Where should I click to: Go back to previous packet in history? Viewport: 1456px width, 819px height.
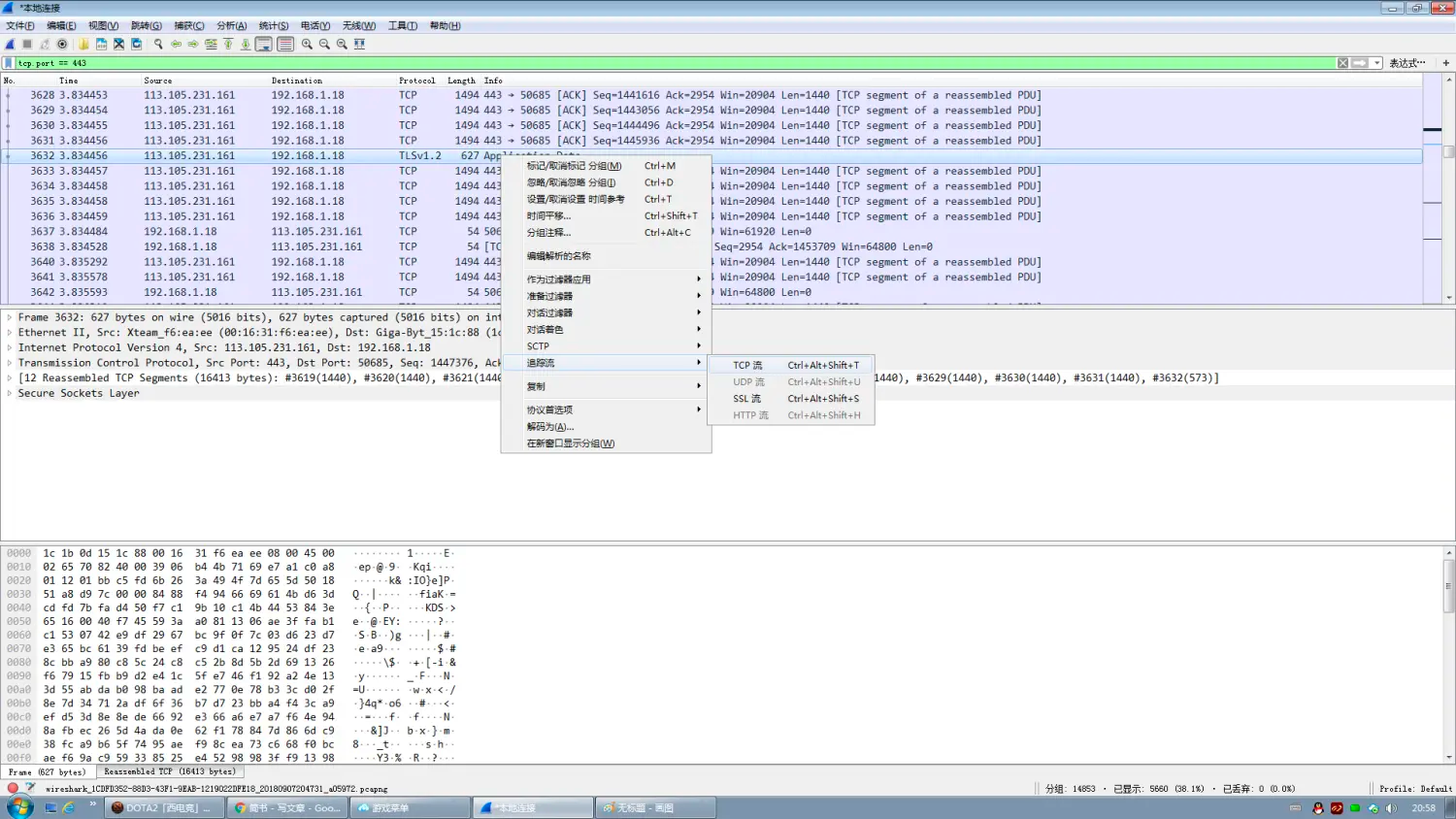[175, 44]
